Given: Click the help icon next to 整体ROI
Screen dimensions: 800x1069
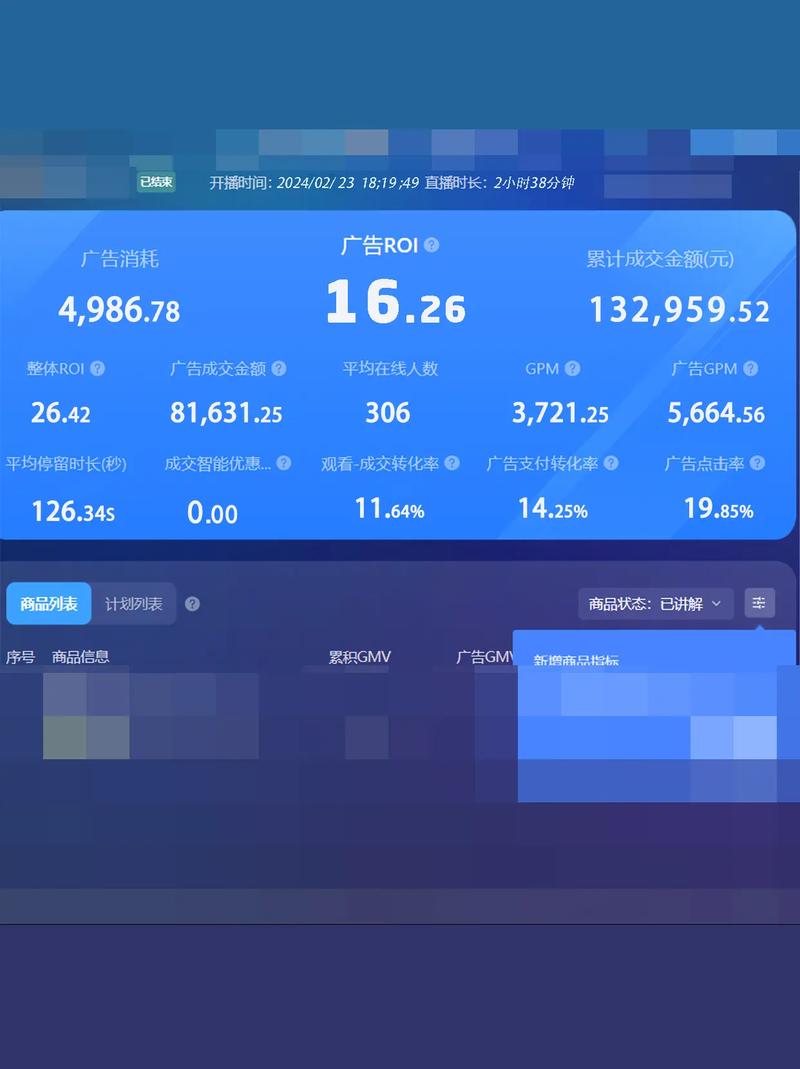Looking at the screenshot, I should click(98, 369).
